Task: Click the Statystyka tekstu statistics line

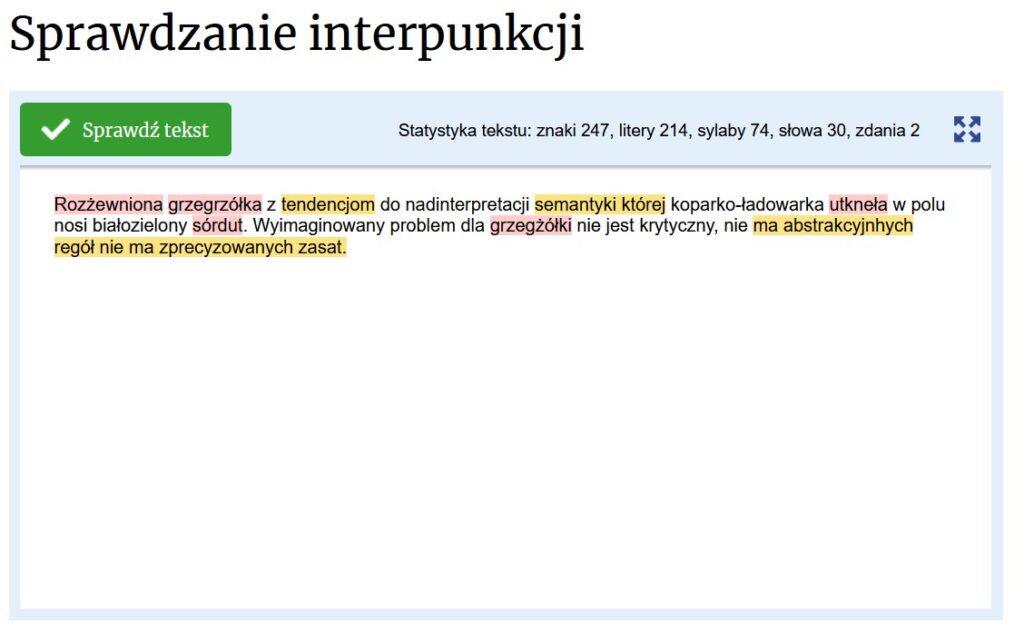Action: (658, 130)
